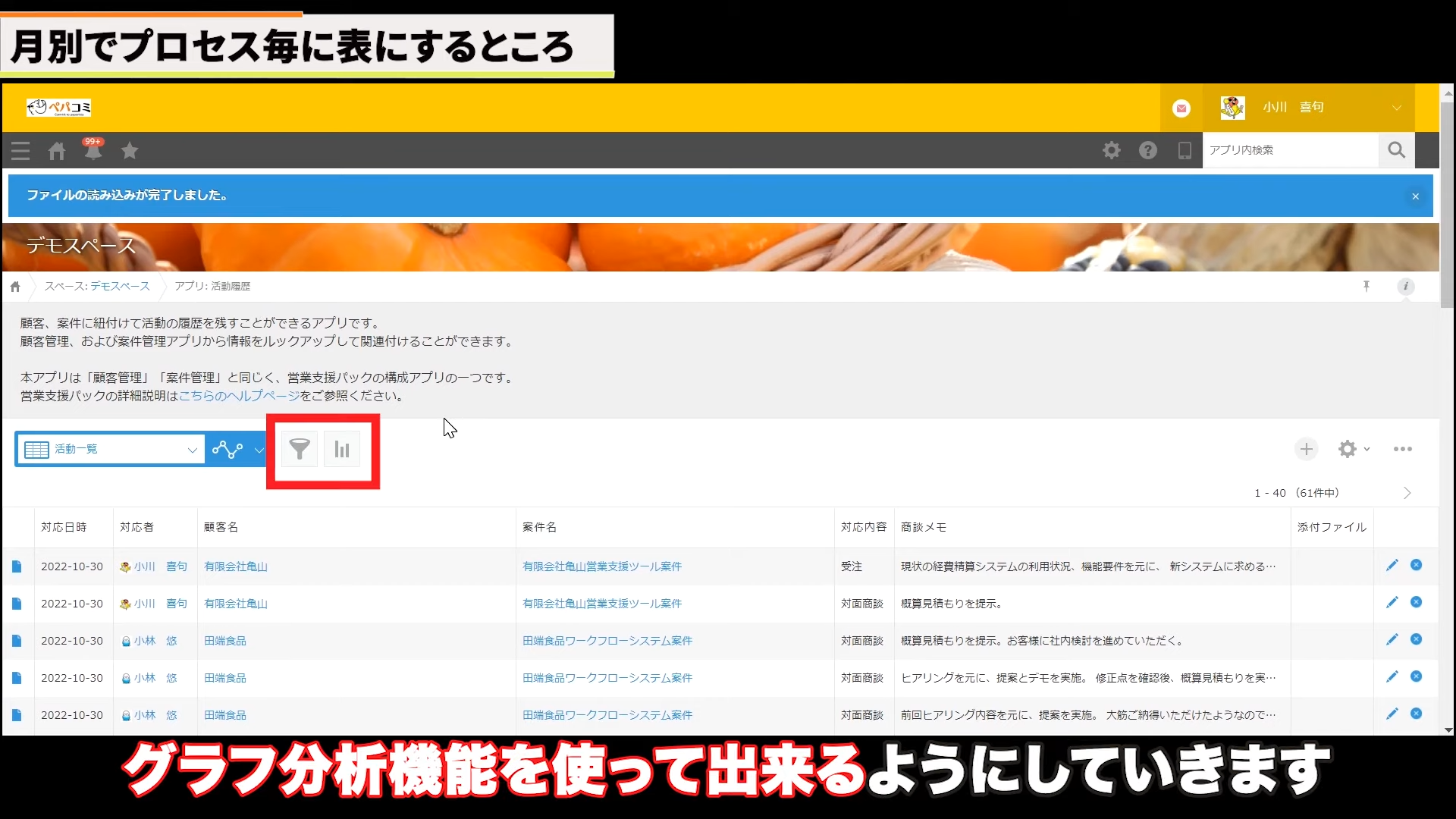Open the three-dot options menu
1456x819 pixels.
1402,449
